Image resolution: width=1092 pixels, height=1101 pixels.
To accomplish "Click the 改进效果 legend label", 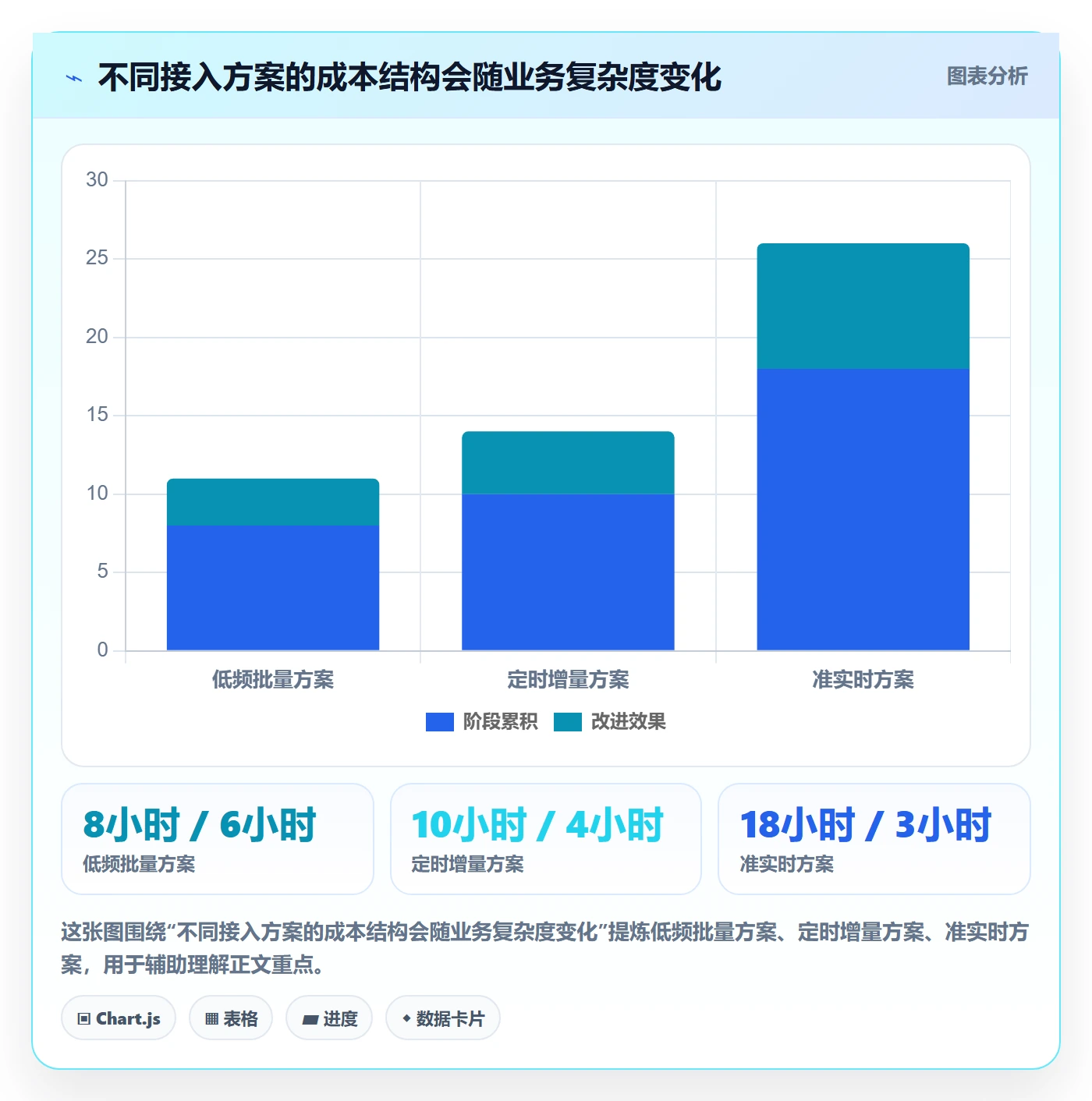I will pos(628,722).
